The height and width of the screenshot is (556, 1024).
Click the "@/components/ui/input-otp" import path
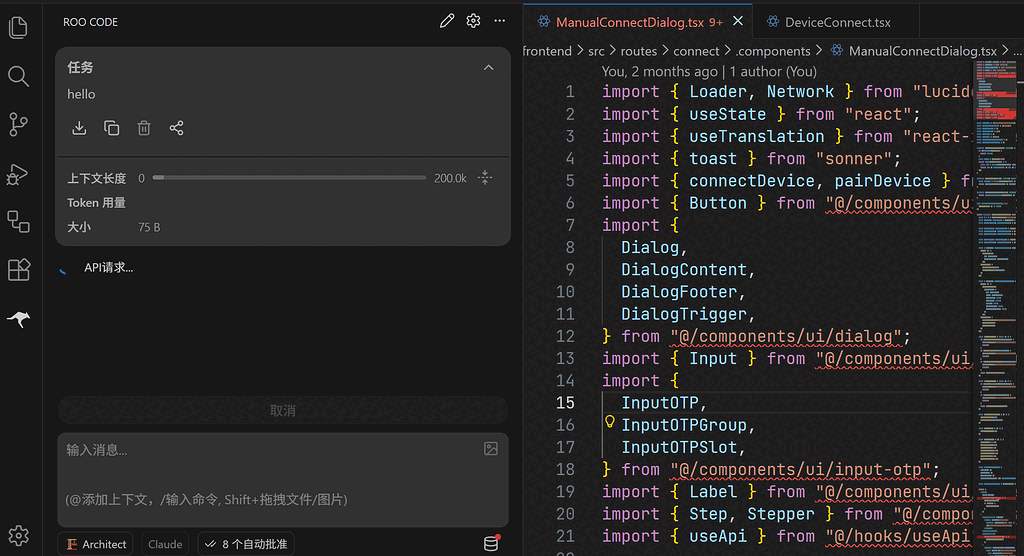tap(800, 470)
